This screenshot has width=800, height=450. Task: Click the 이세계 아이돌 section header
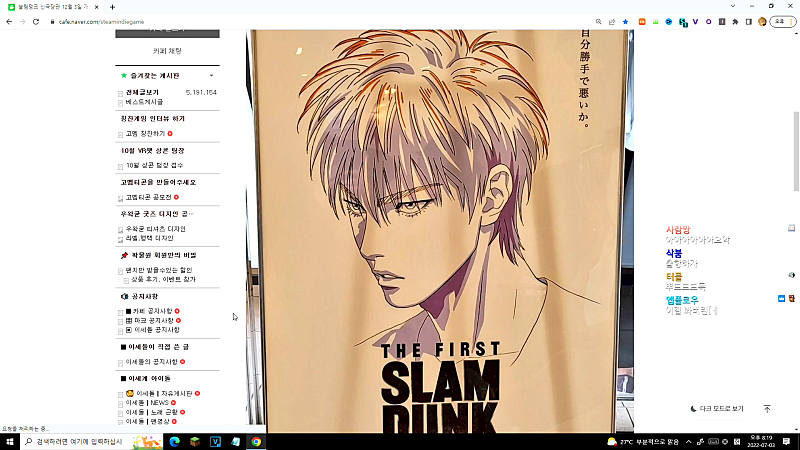point(145,379)
